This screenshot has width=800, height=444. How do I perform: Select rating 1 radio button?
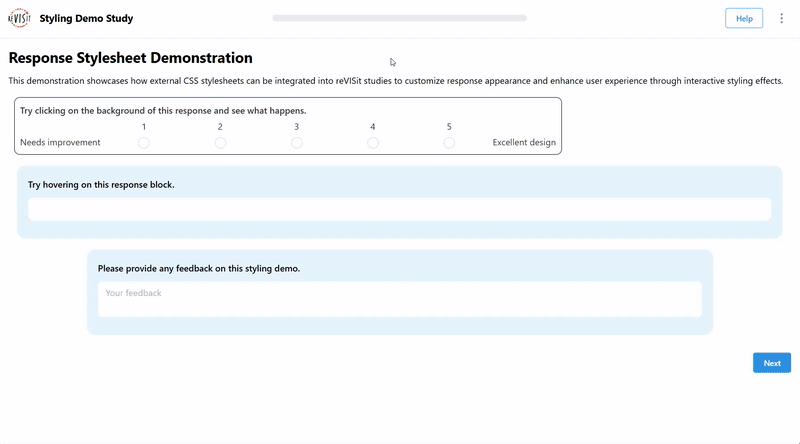144,143
